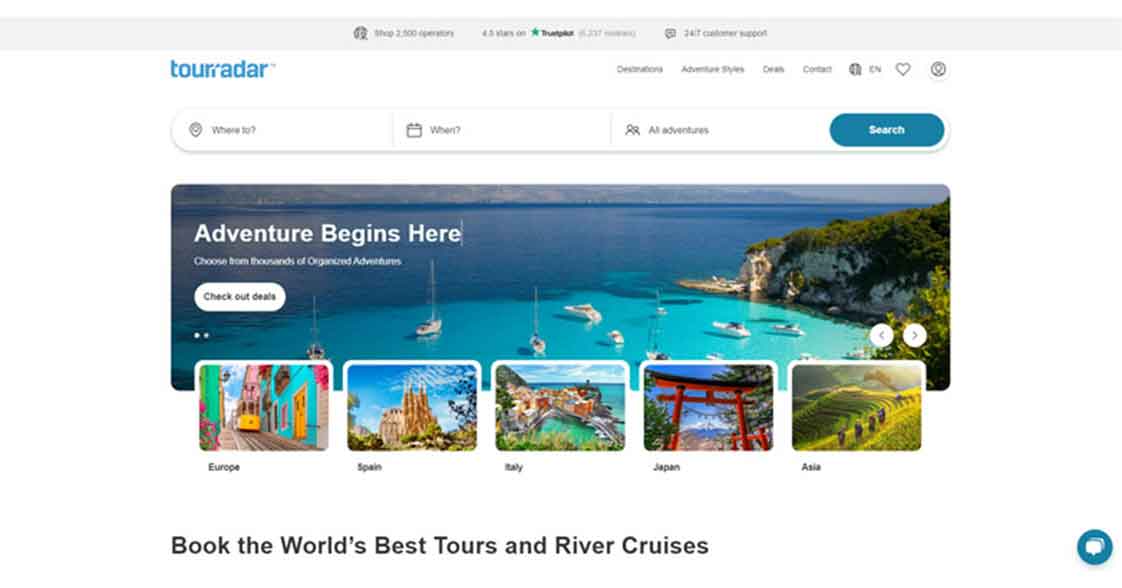
Task: Click the calendar icon beside When?
Action: (414, 129)
